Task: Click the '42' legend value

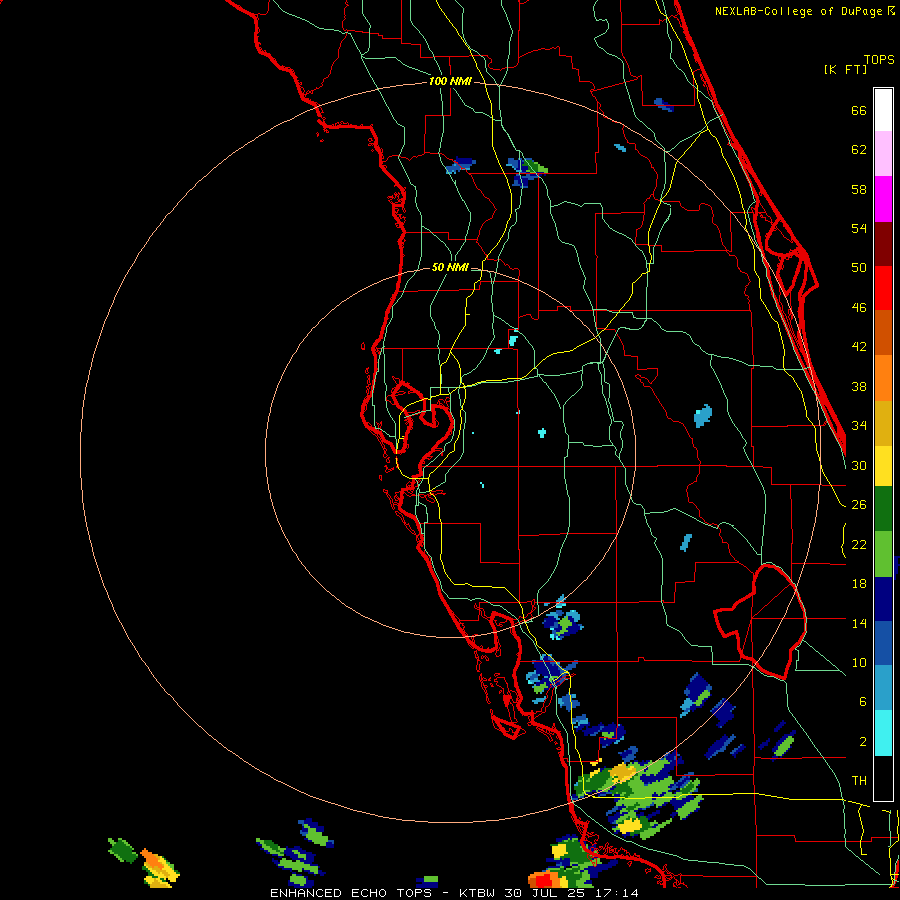Action: click(x=859, y=347)
